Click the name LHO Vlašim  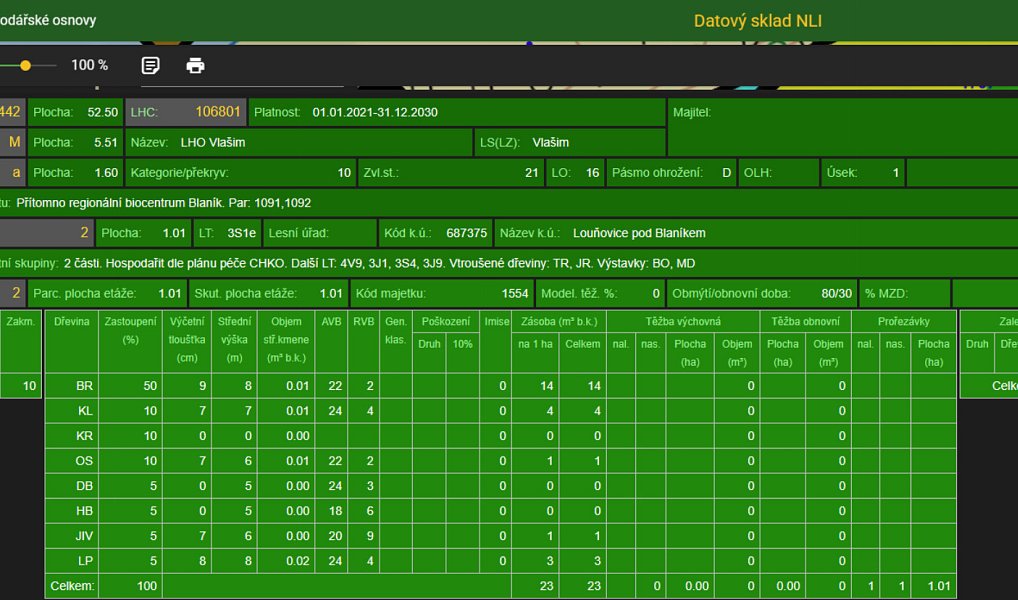(x=213, y=142)
